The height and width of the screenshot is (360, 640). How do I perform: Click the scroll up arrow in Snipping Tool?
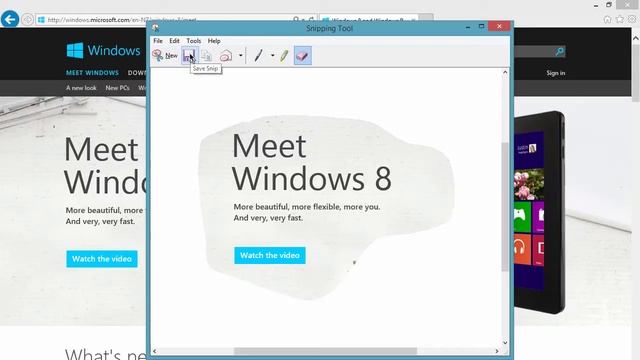tap(505, 72)
